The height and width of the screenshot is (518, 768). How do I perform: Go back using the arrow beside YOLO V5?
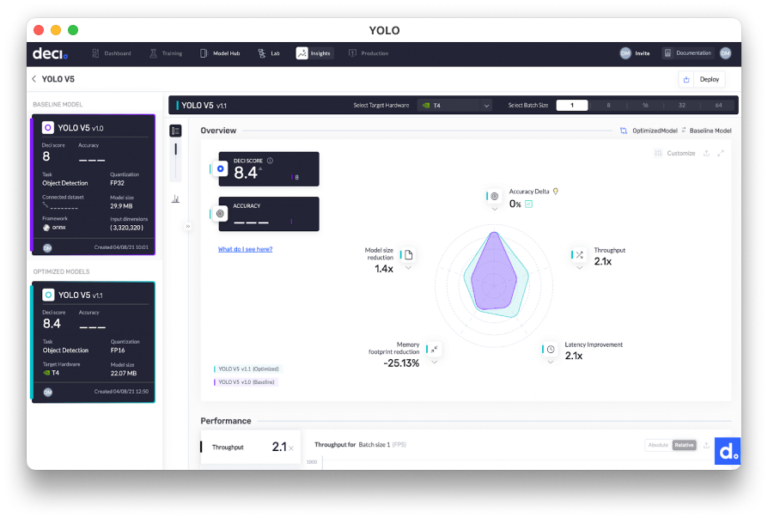(x=34, y=79)
